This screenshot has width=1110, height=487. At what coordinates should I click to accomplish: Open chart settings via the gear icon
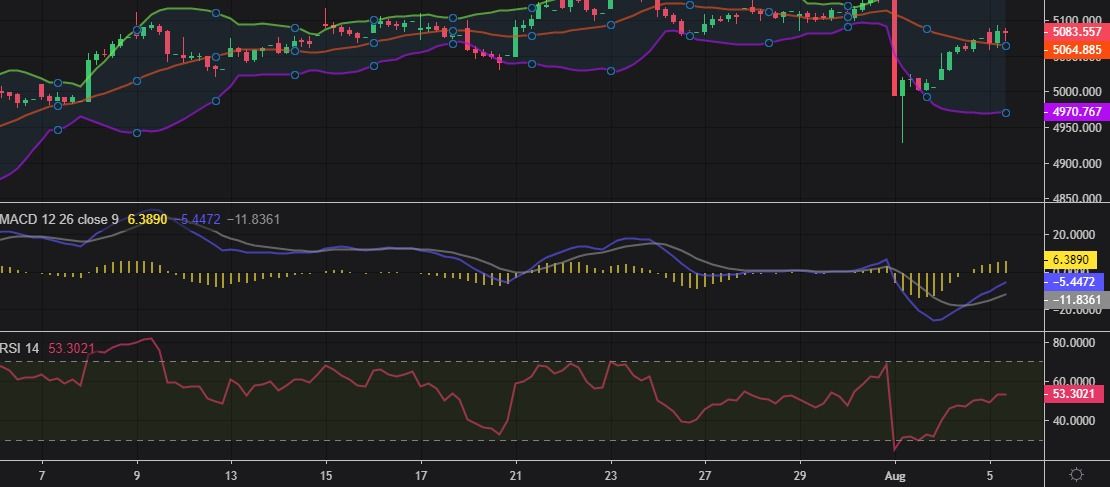(1077, 474)
